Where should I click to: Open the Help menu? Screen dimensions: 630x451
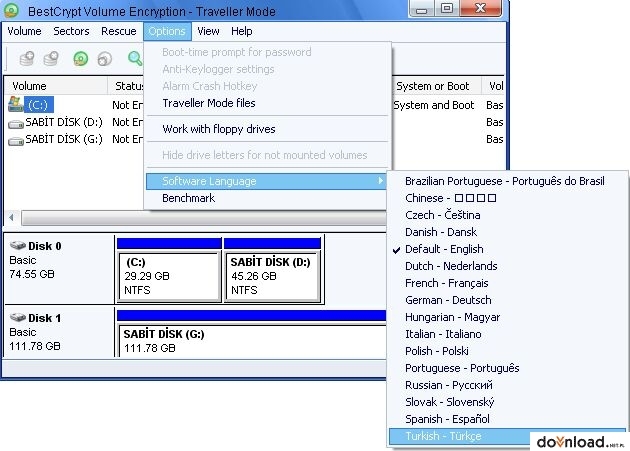pyautogui.click(x=241, y=31)
